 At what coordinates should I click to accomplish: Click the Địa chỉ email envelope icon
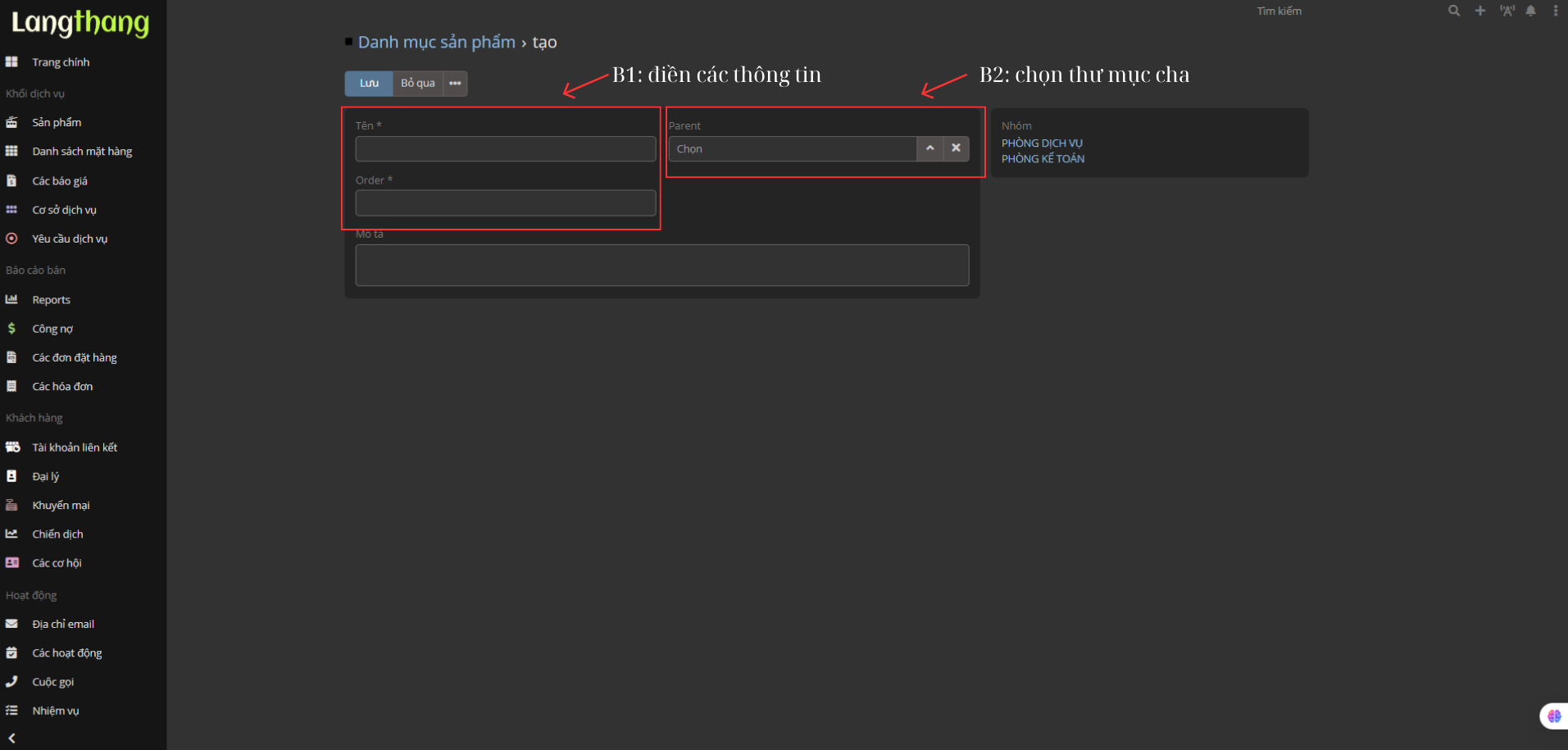[x=11, y=624]
